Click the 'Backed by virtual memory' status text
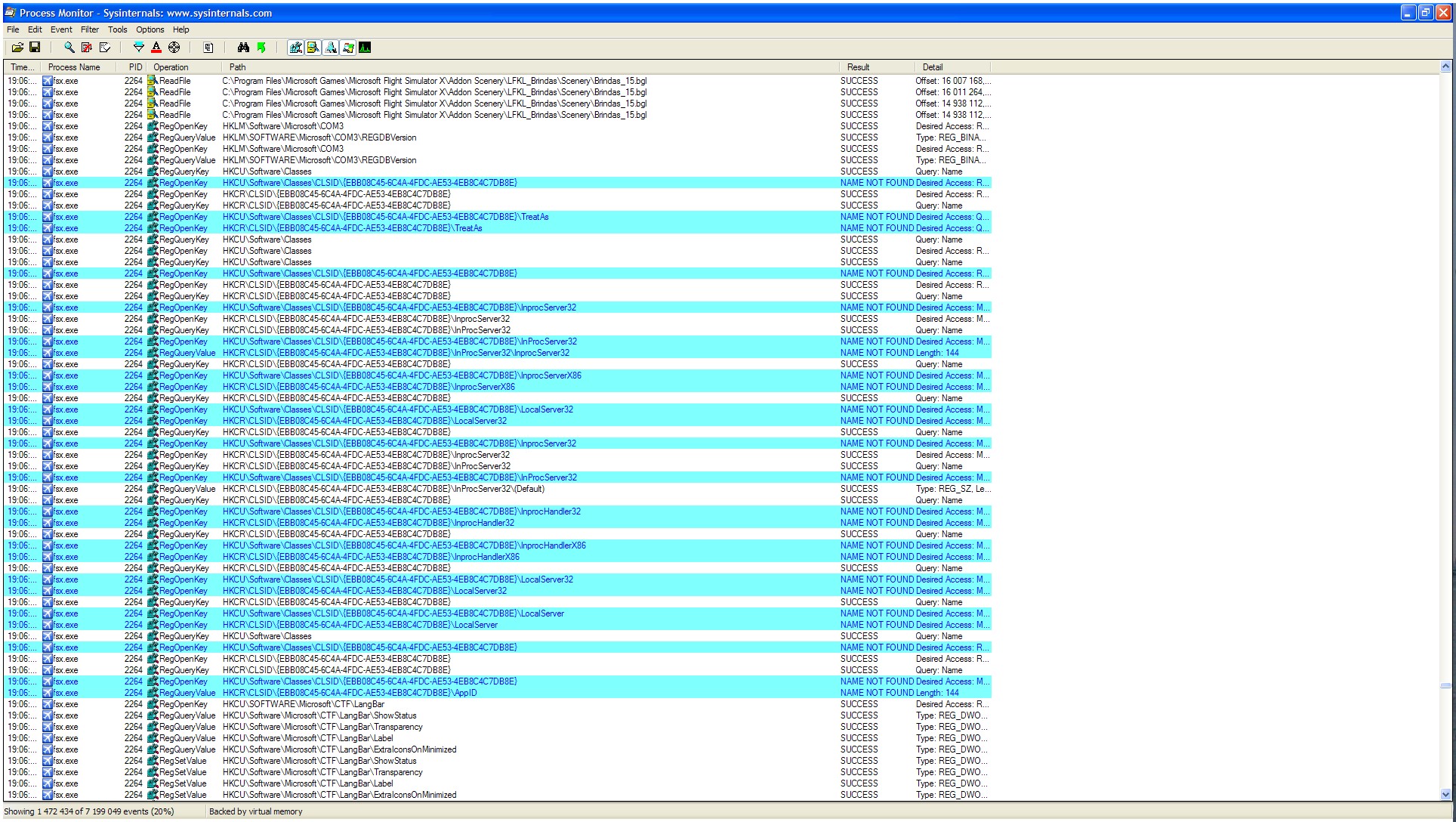 tap(256, 811)
